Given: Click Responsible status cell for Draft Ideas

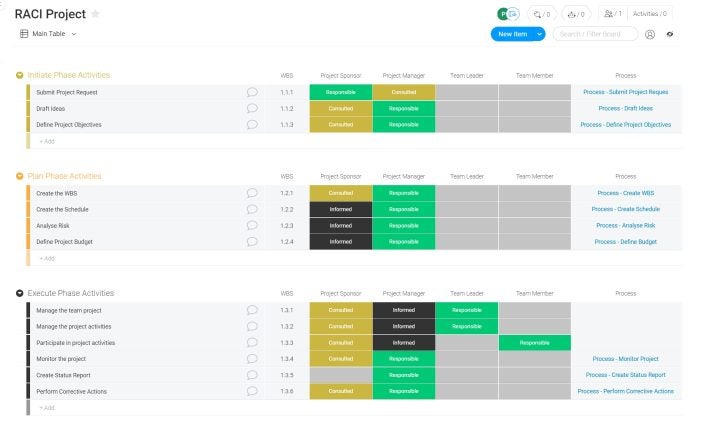Looking at the screenshot, I should (x=403, y=108).
